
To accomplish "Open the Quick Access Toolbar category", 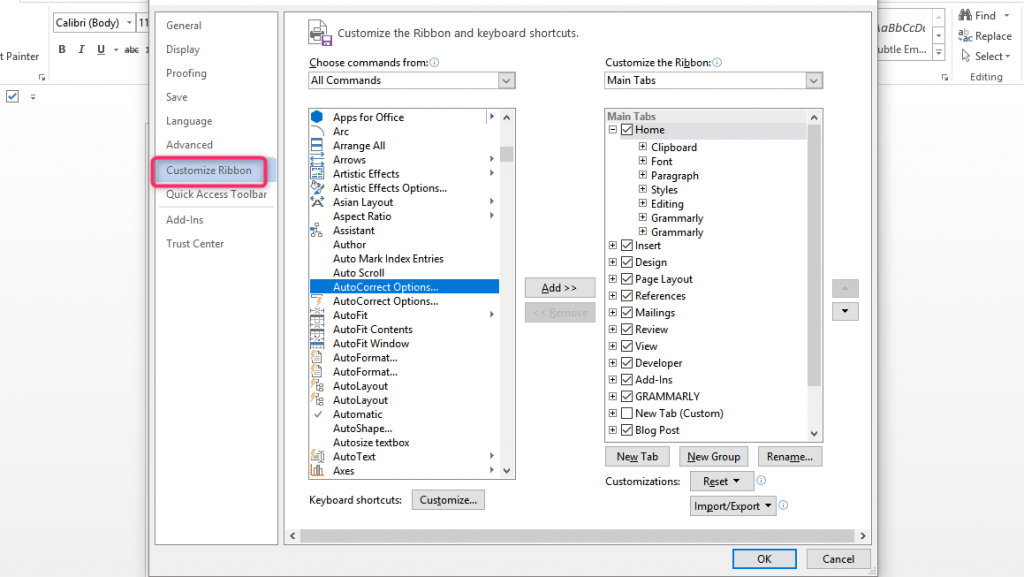I will pyautogui.click(x=216, y=195).
